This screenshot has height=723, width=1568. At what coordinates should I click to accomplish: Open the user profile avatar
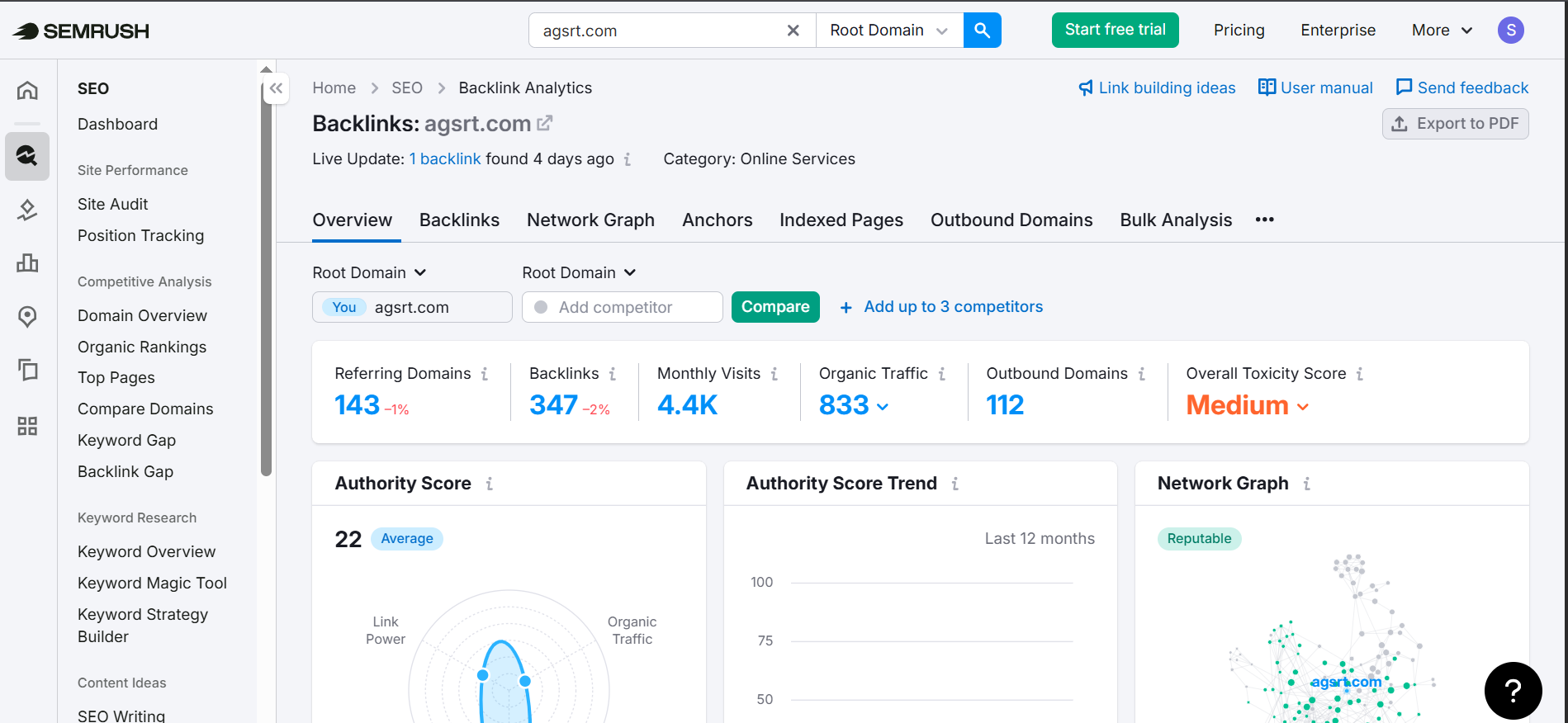(x=1510, y=31)
